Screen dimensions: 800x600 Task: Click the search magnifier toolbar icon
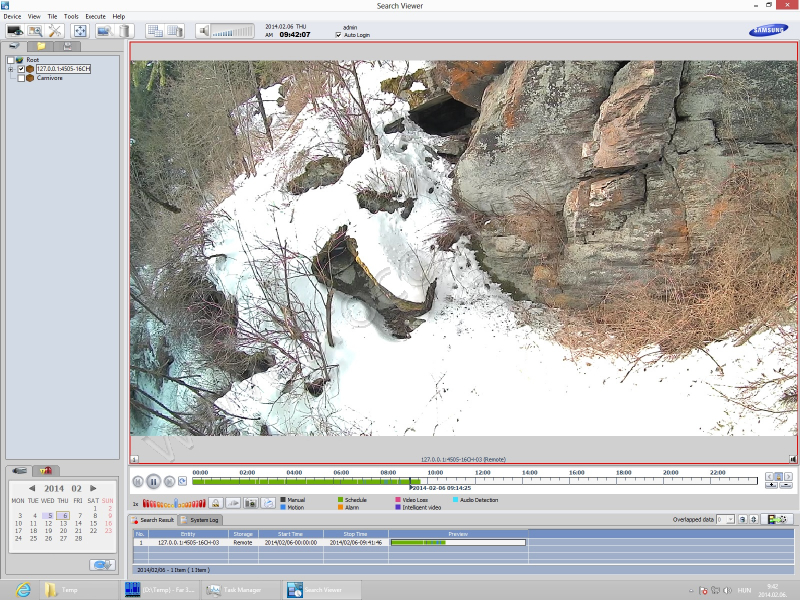click(x=35, y=31)
